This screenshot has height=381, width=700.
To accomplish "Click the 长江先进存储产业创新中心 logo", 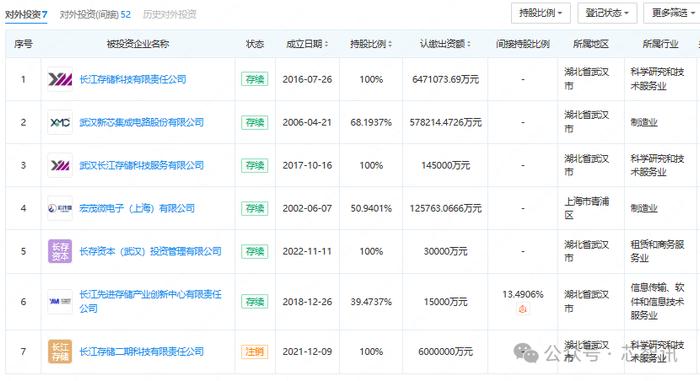I will pyautogui.click(x=60, y=301).
